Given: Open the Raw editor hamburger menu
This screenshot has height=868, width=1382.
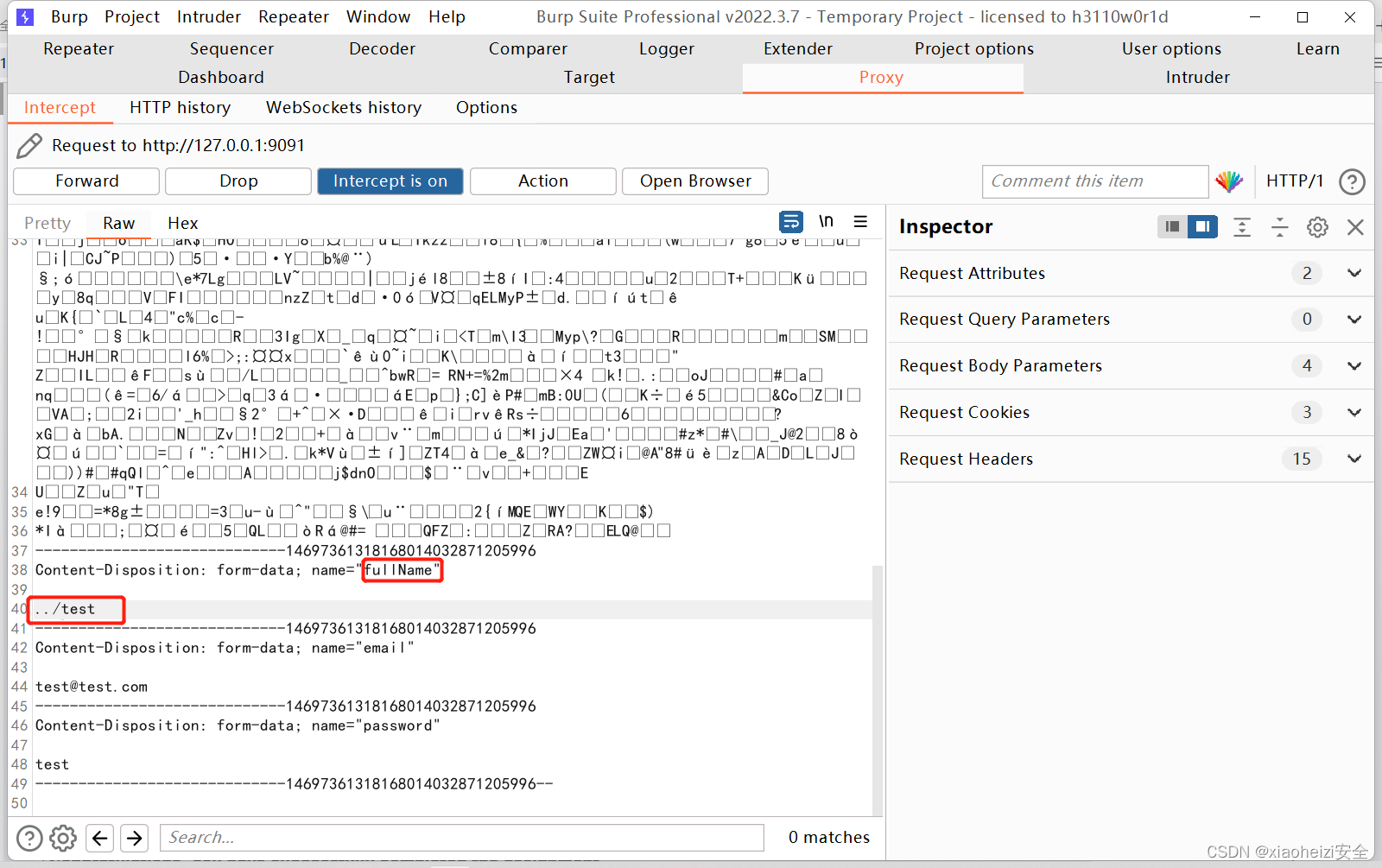Looking at the screenshot, I should click(860, 222).
